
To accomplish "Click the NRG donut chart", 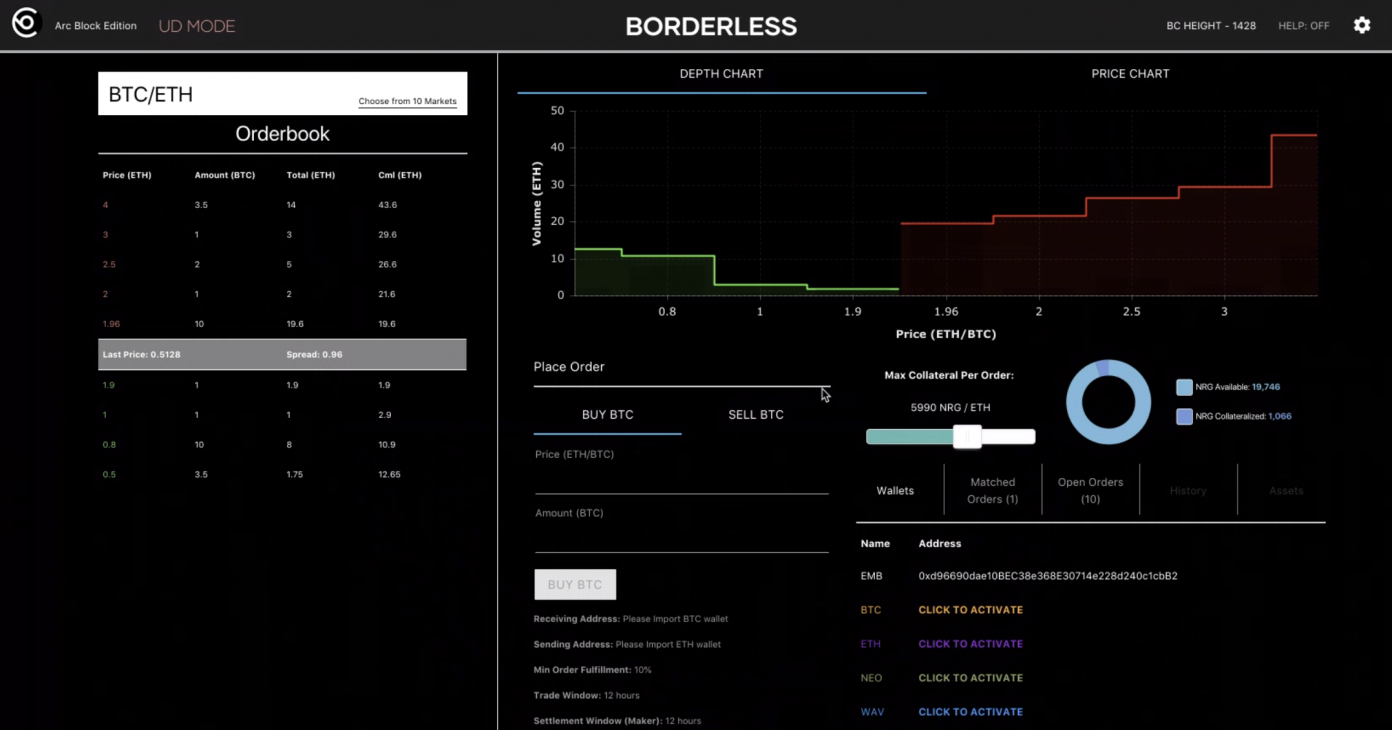I will (1108, 402).
